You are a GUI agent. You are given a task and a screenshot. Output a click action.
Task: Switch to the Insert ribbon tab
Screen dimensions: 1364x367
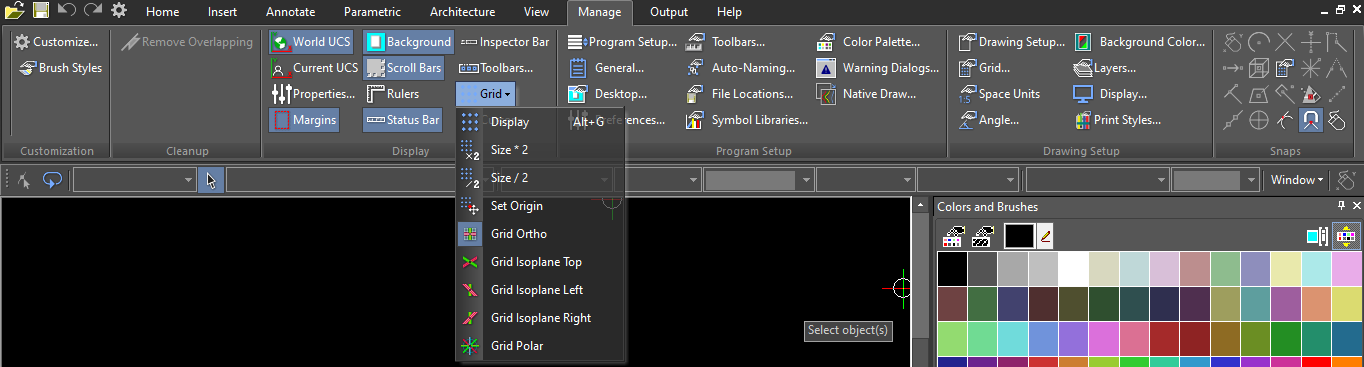pyautogui.click(x=223, y=12)
